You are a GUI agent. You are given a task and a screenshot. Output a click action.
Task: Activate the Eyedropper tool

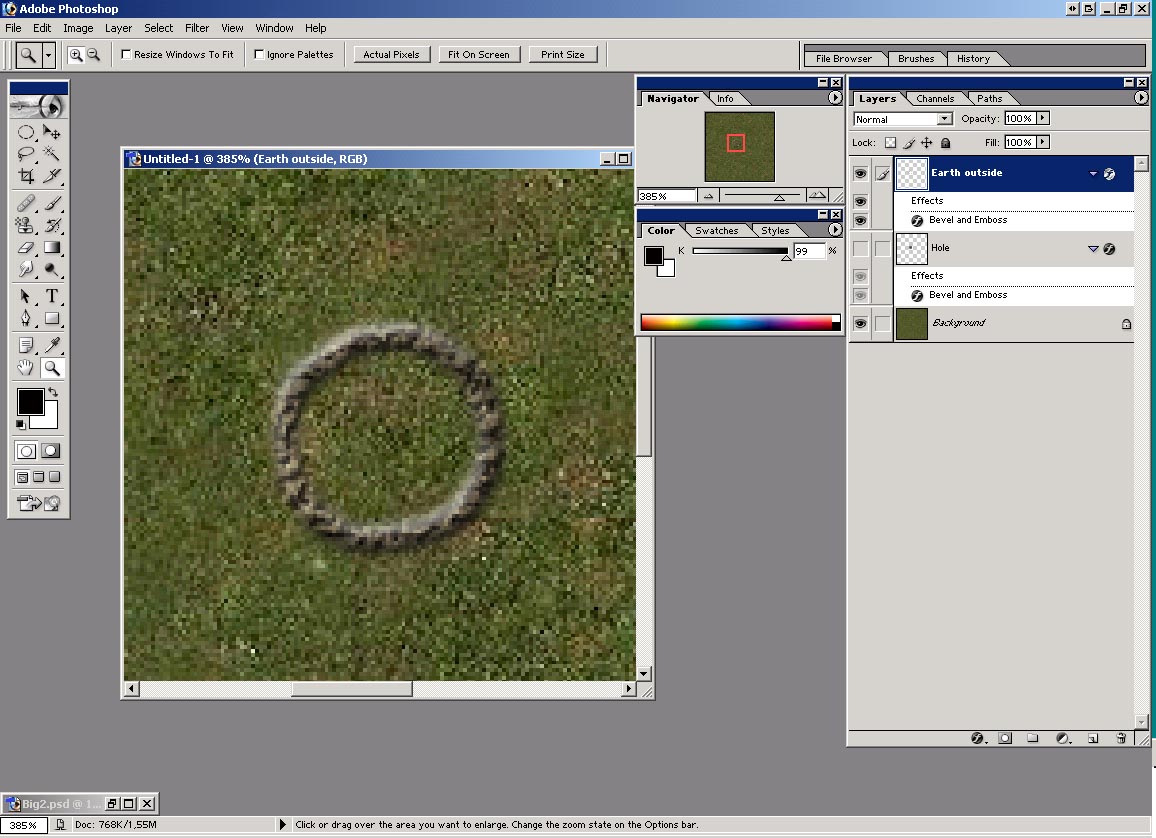pyautogui.click(x=52, y=345)
